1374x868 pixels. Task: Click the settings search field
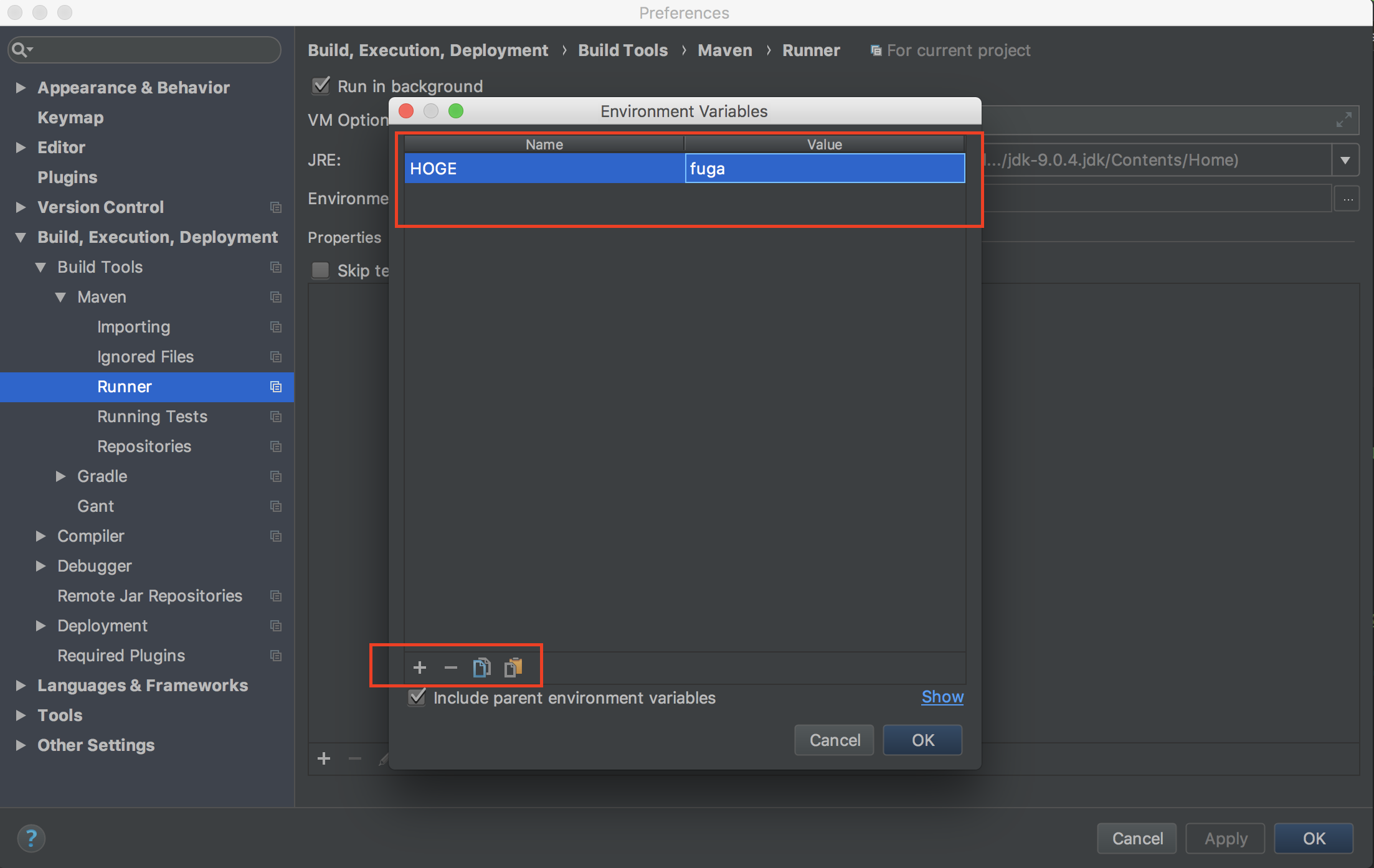(145, 50)
